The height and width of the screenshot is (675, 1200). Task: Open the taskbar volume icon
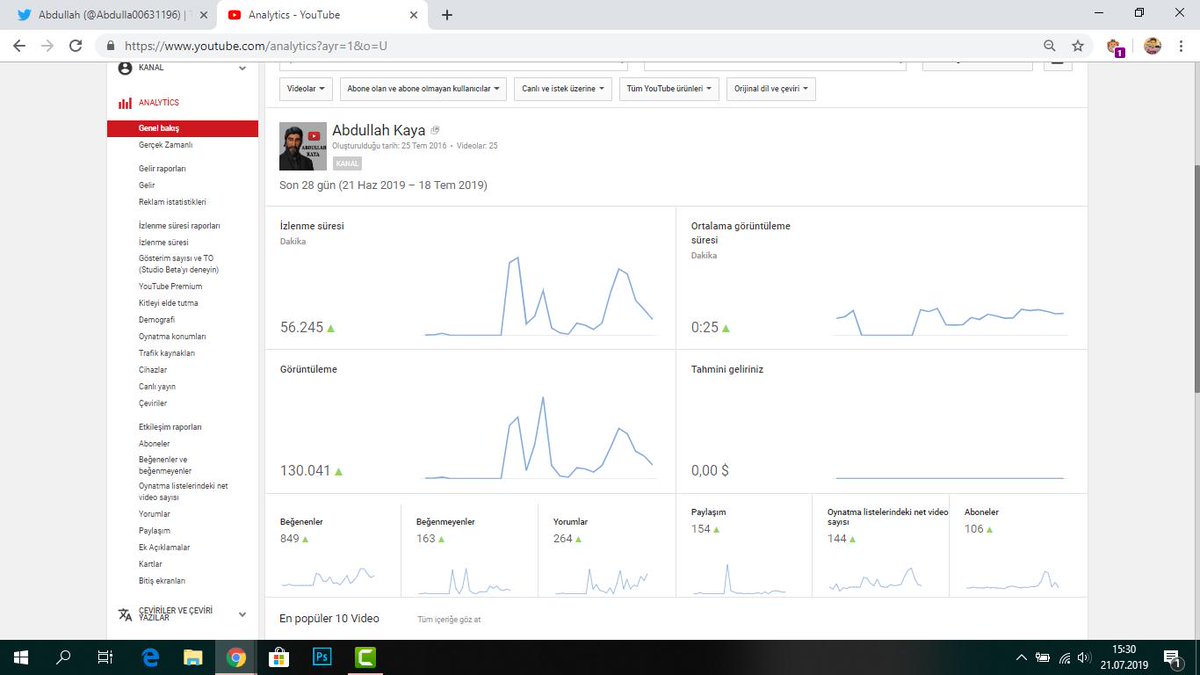[x=1084, y=657]
